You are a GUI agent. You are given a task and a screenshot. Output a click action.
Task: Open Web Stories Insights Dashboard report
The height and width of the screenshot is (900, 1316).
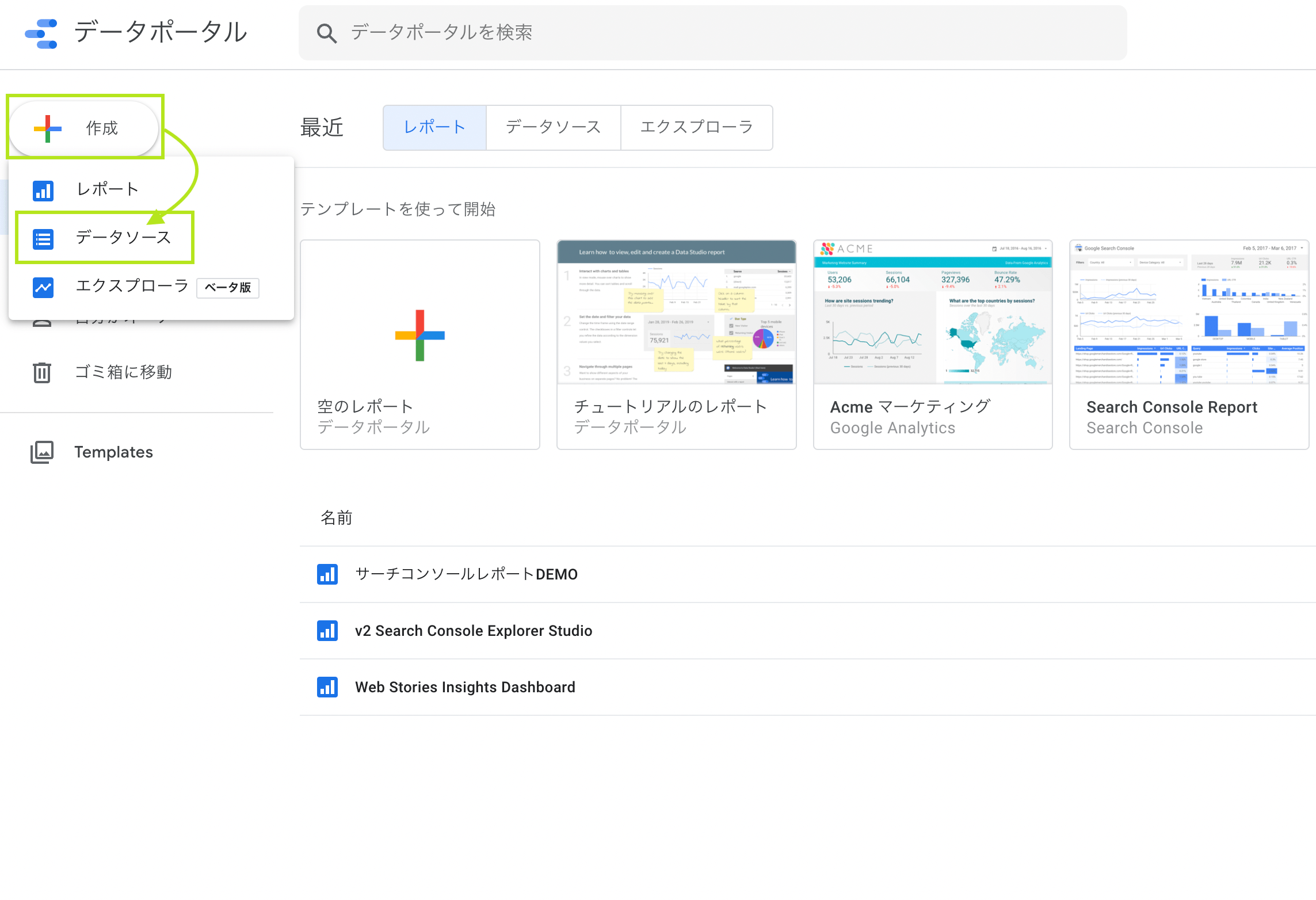tap(465, 687)
